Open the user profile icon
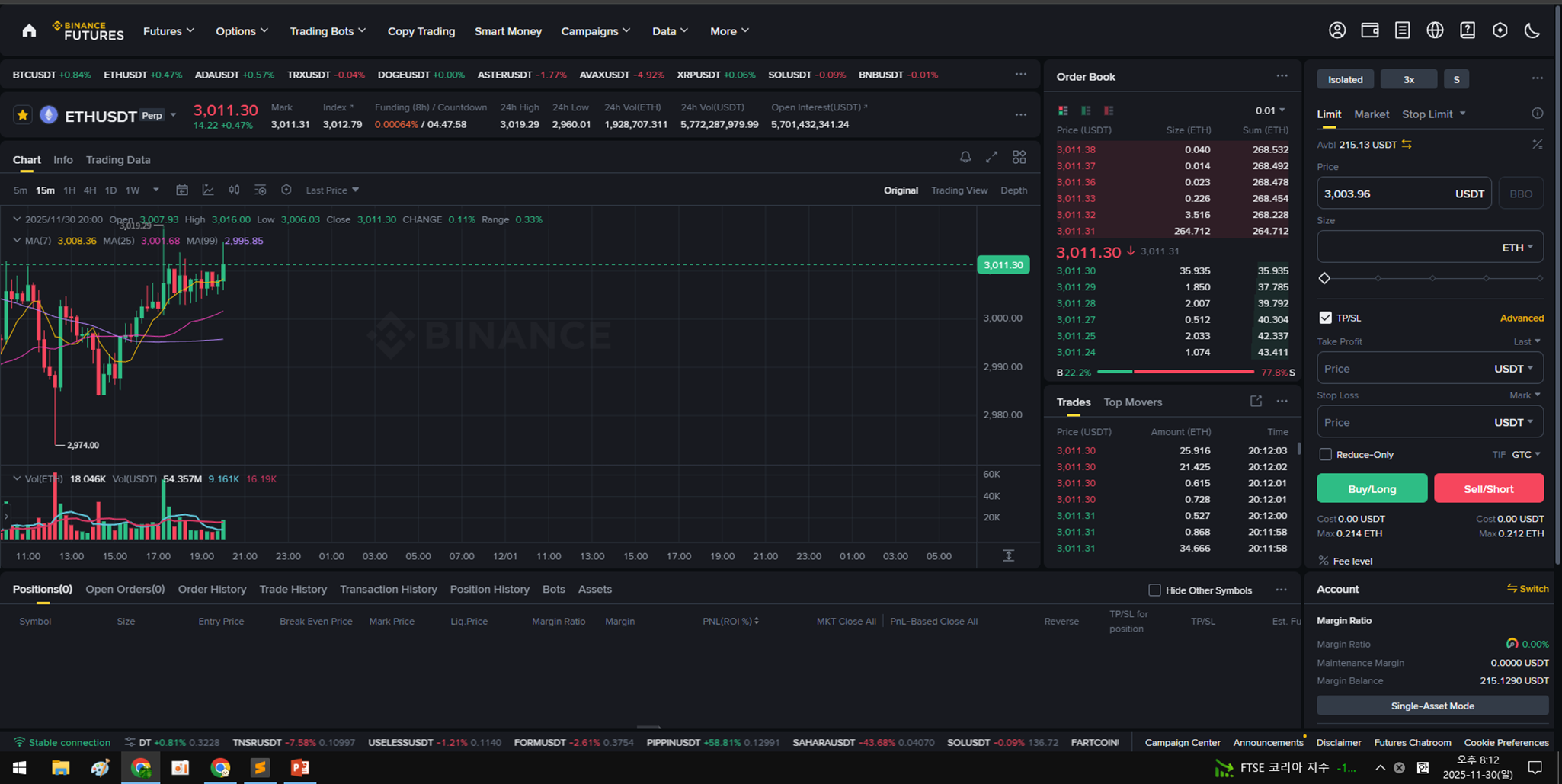Viewport: 1562px width, 784px height. (1337, 30)
